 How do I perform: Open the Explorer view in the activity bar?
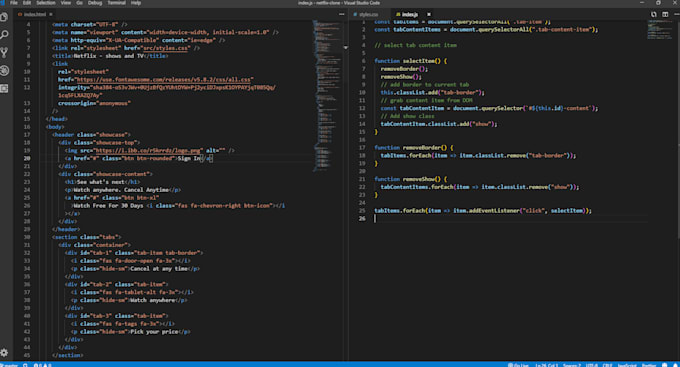tap(4, 17)
